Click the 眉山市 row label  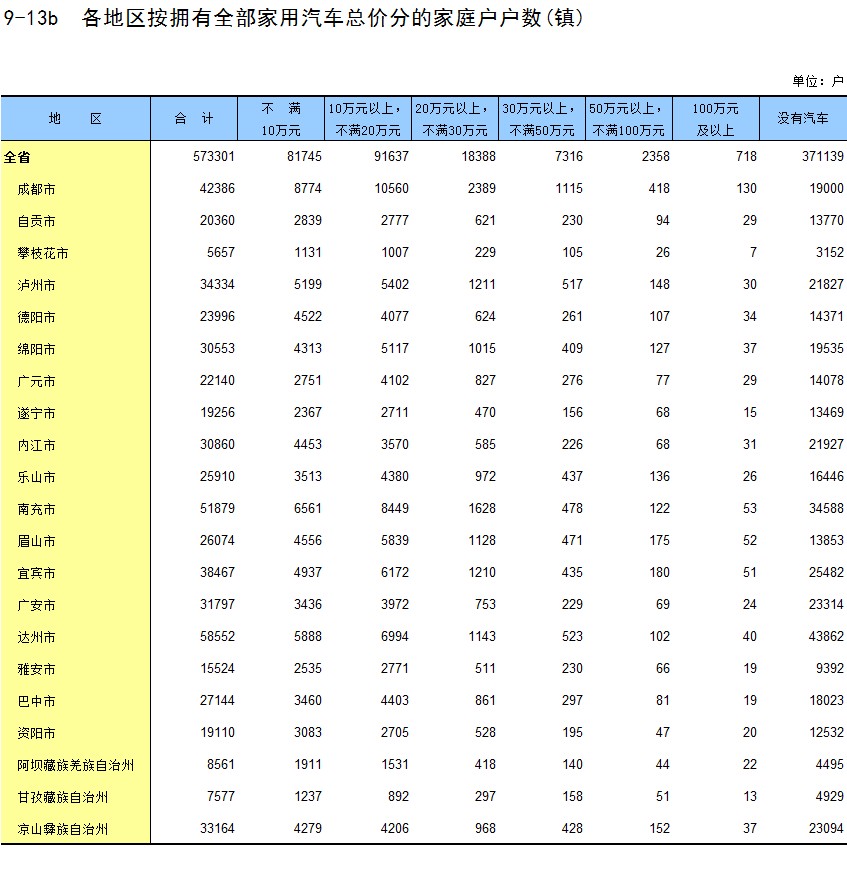[x=36, y=541]
